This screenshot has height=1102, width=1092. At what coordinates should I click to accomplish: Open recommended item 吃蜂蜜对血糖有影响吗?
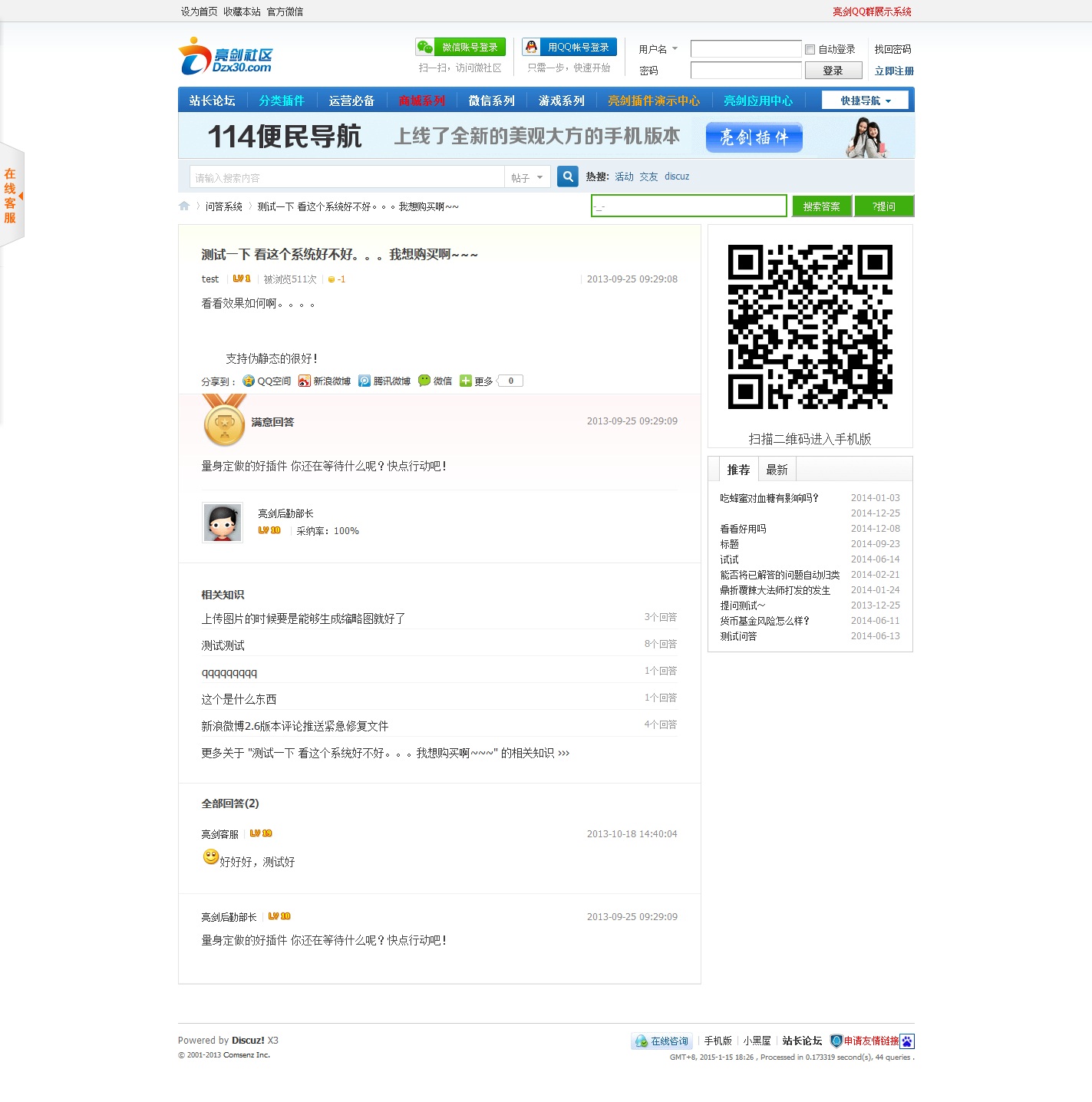pos(769,498)
